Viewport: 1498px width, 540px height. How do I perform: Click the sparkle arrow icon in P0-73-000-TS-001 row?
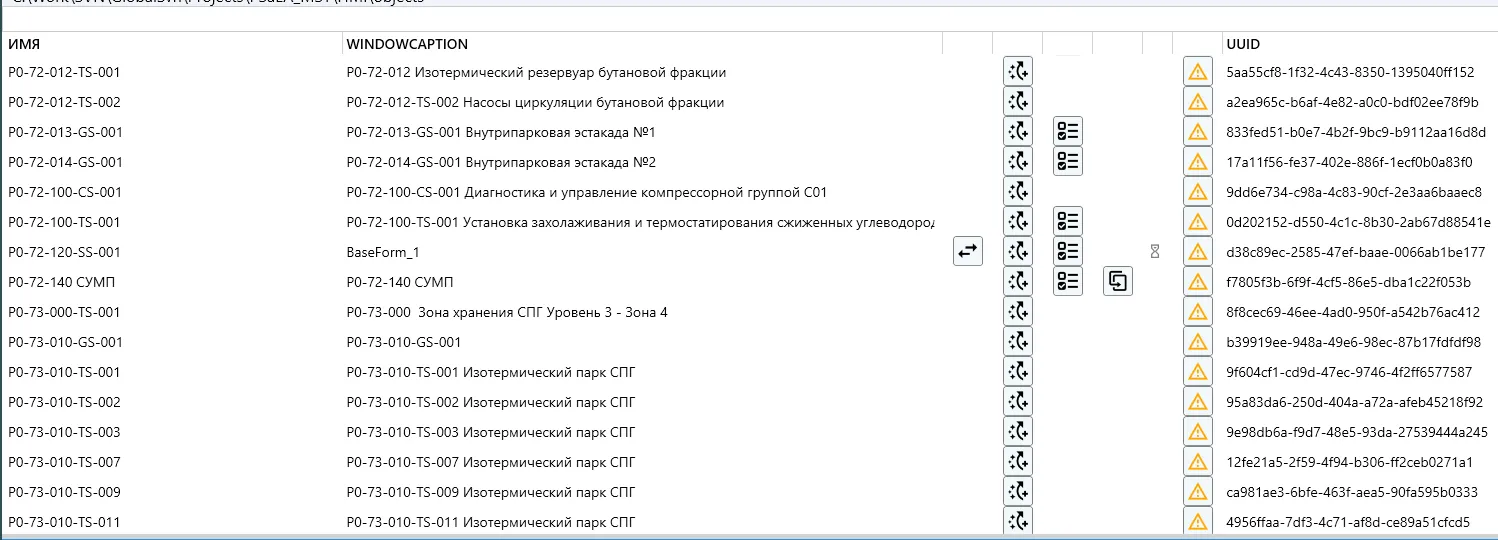[1018, 312]
